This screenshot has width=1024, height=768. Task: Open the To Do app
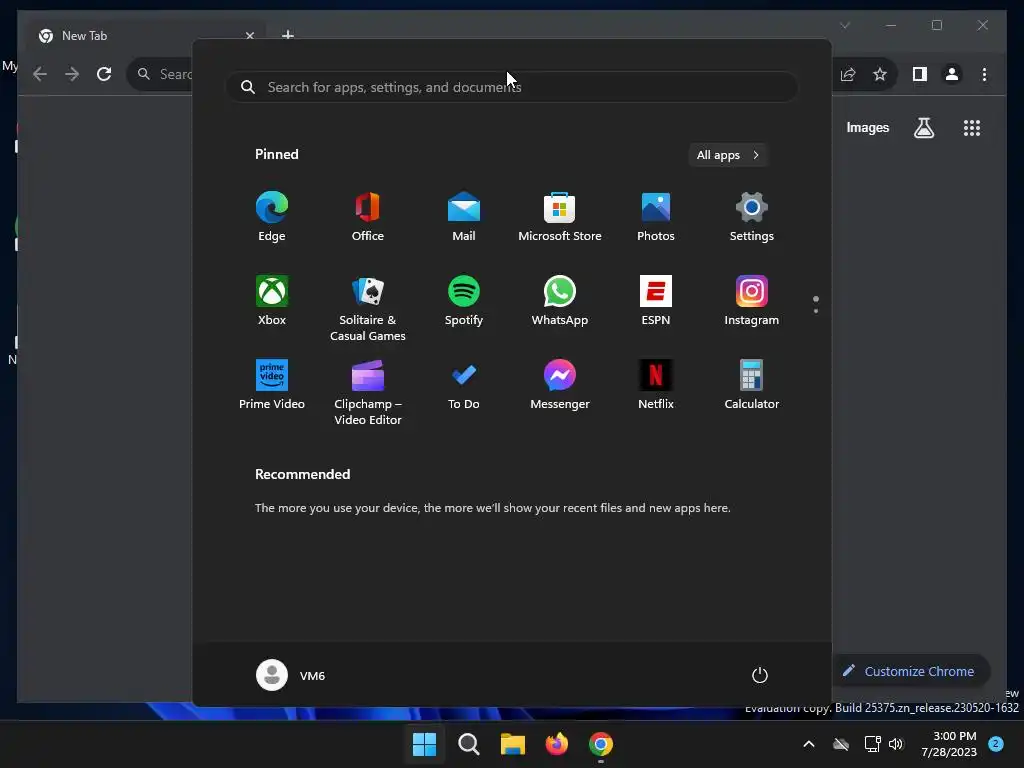[x=464, y=385]
